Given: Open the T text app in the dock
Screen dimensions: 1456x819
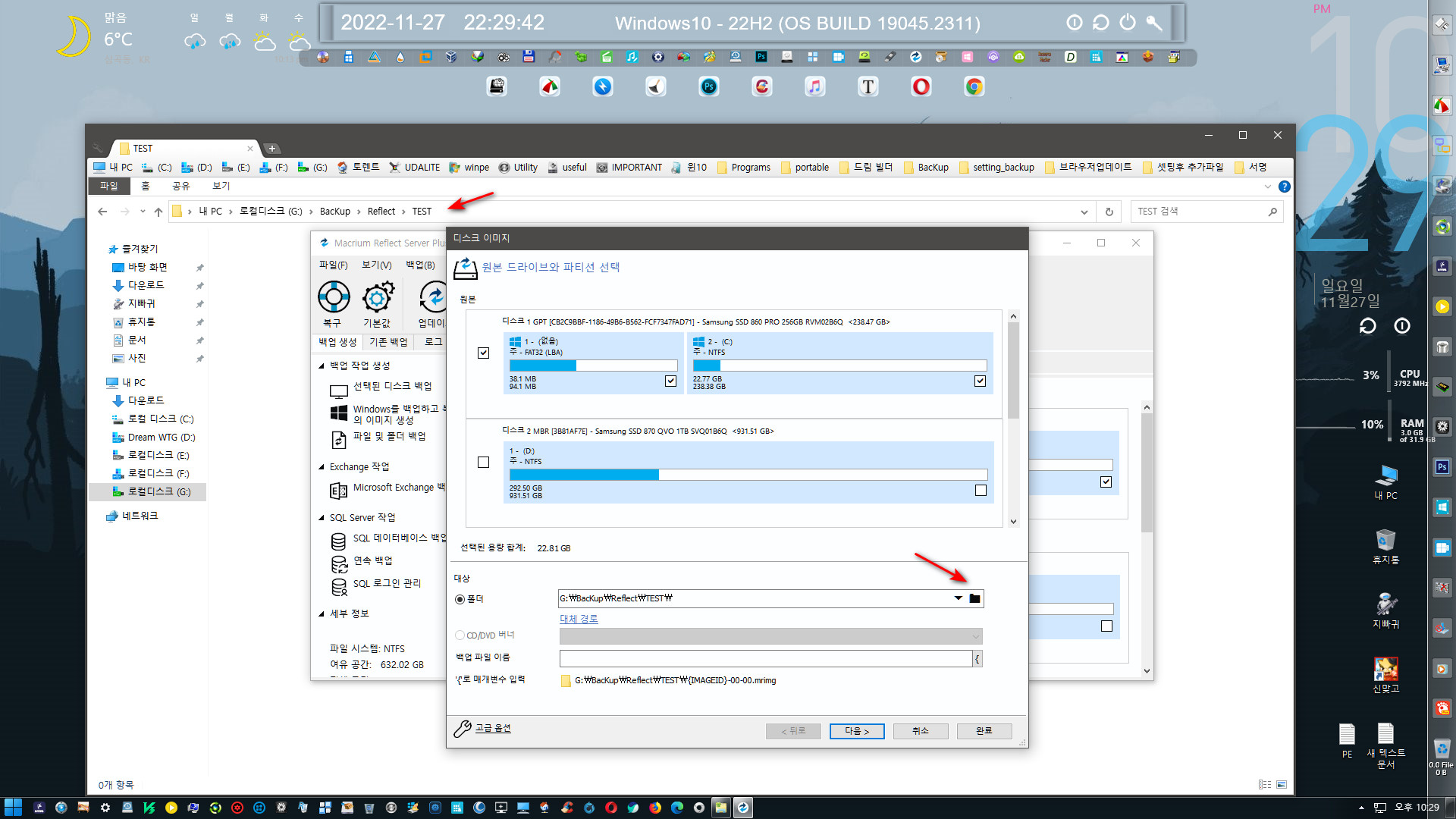Looking at the screenshot, I should click(868, 86).
